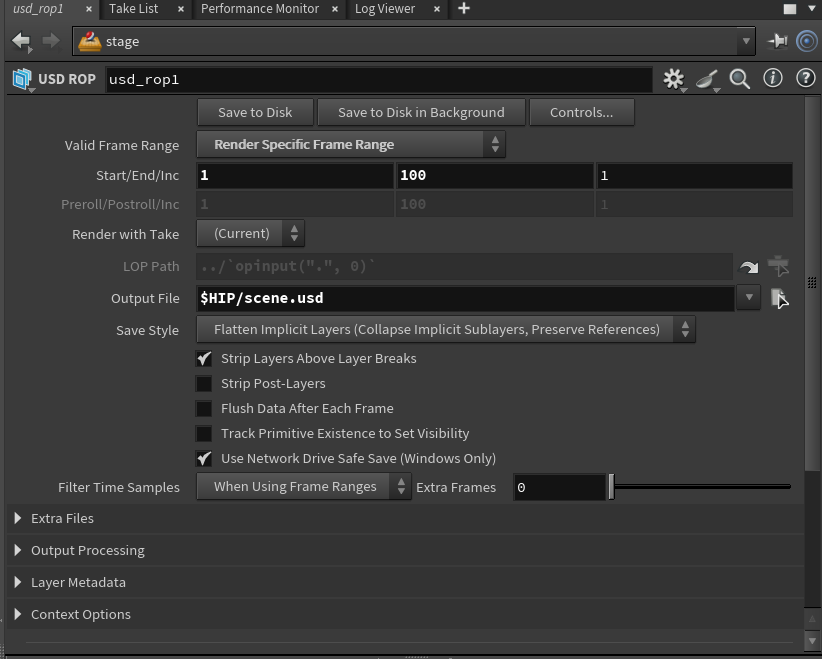Click the Controls... button
Image resolution: width=822 pixels, height=659 pixels.
click(x=581, y=112)
